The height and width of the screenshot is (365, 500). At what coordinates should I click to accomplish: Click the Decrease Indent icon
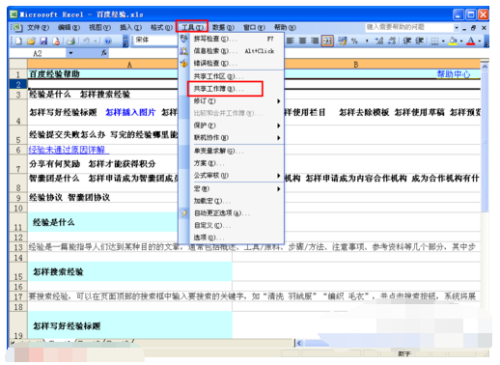pos(407,41)
